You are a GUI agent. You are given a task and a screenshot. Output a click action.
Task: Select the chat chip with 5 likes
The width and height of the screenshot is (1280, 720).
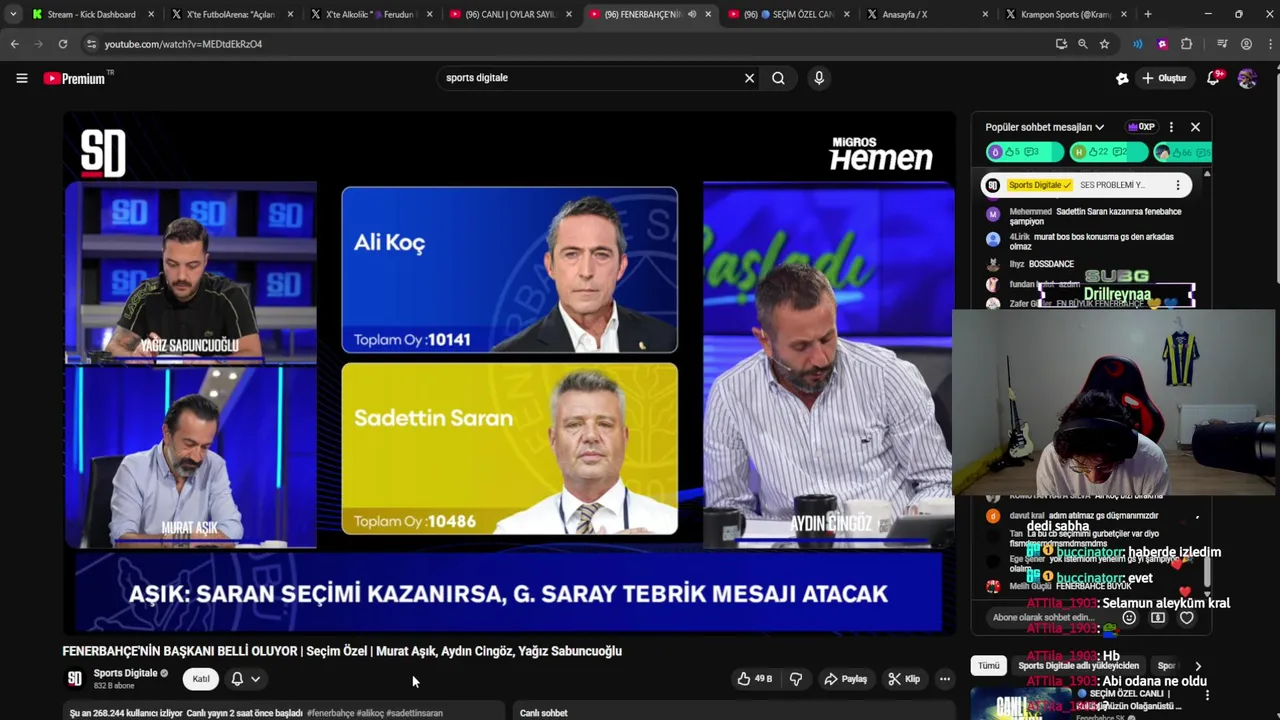click(x=1025, y=152)
